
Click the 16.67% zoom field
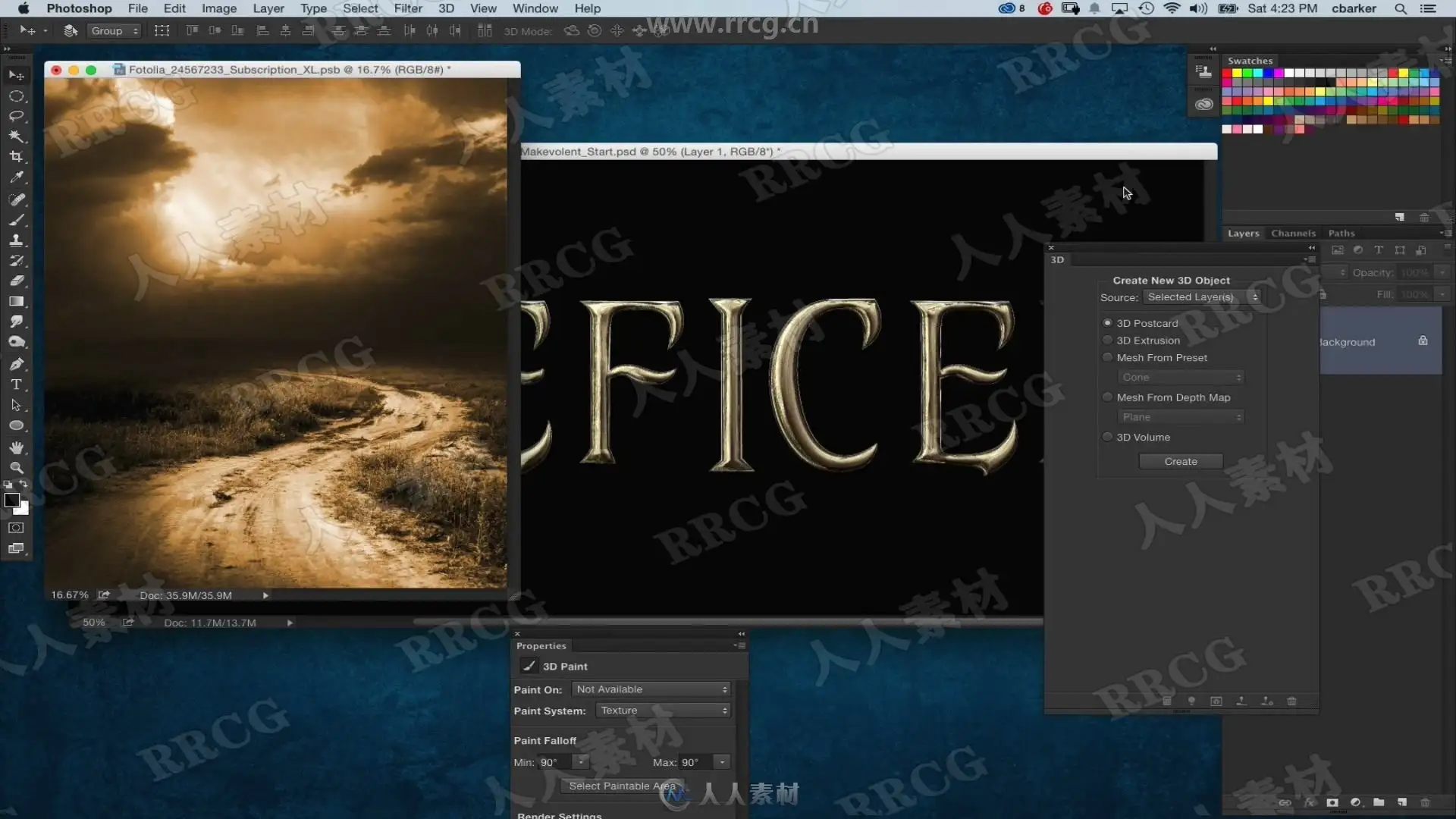click(x=69, y=595)
